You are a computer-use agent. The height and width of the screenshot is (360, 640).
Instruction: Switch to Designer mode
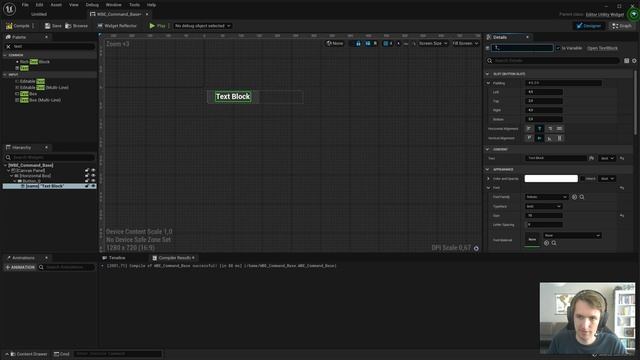click(x=589, y=26)
